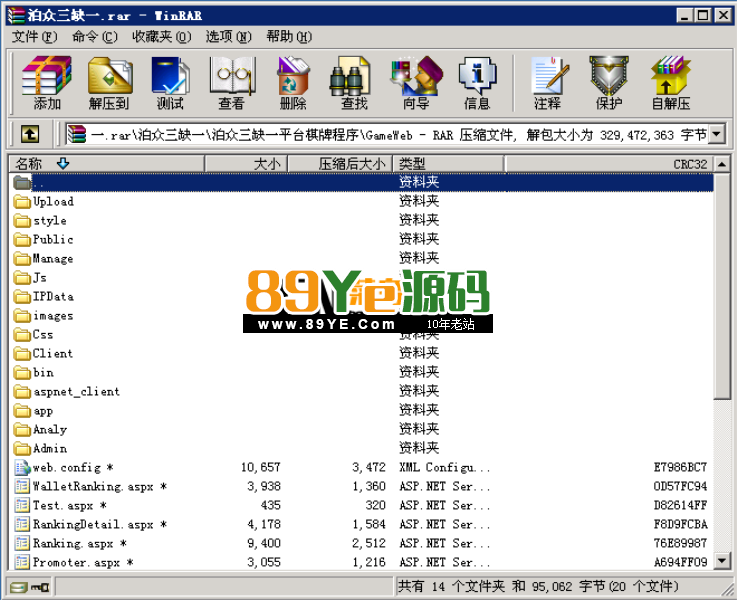Viewport: 737px width, 600px height.
Task: Select the IPData folder icon
Action: click(22, 296)
